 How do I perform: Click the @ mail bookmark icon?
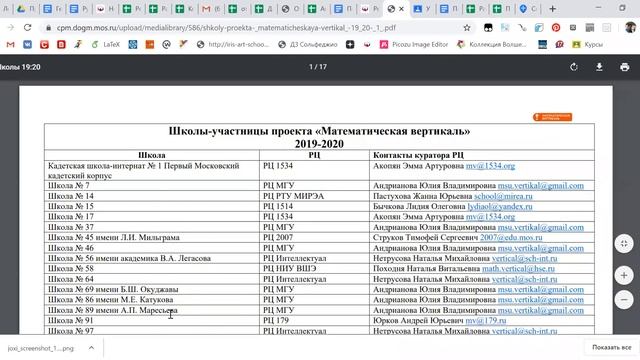click(x=166, y=44)
